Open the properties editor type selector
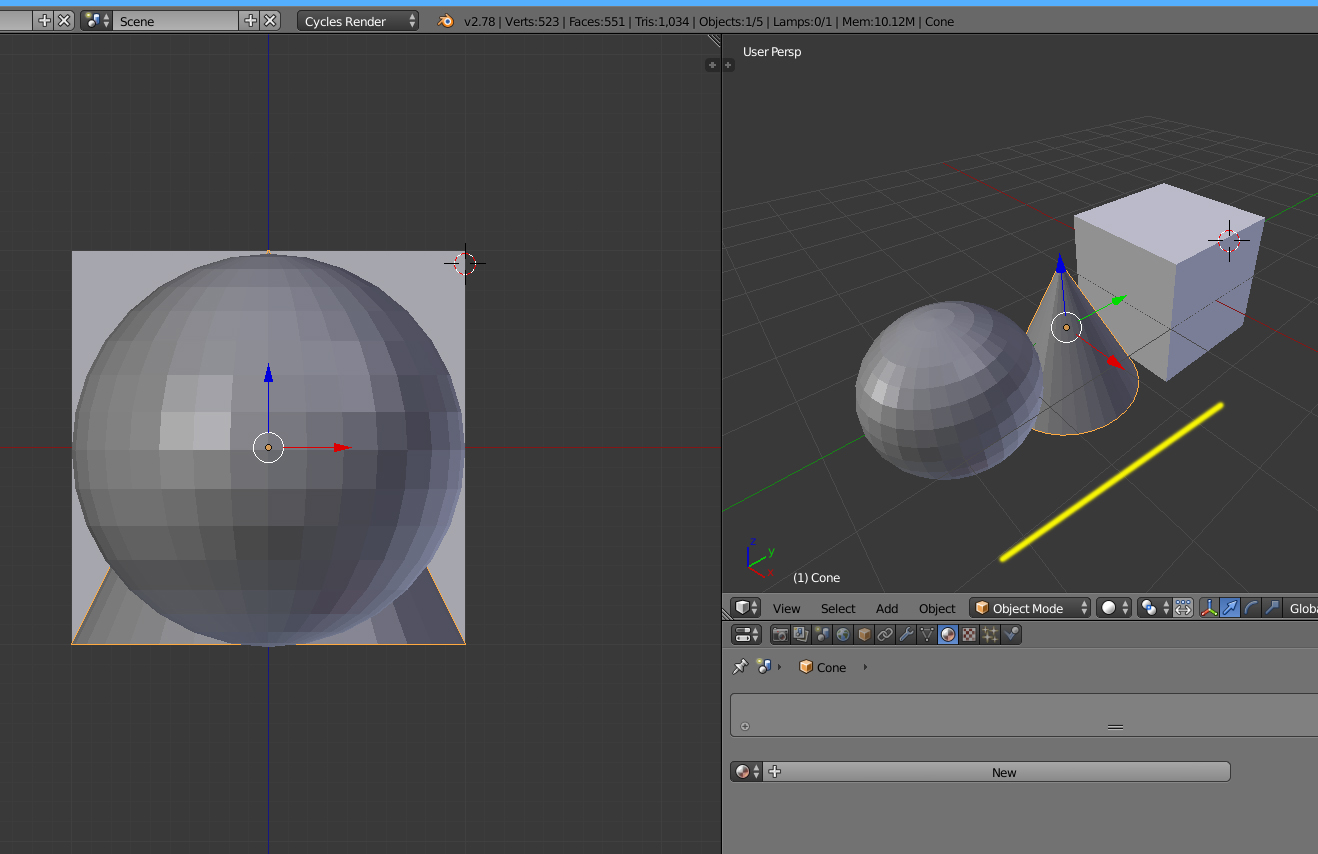Screen dimensions: 1318x854 (x=746, y=634)
